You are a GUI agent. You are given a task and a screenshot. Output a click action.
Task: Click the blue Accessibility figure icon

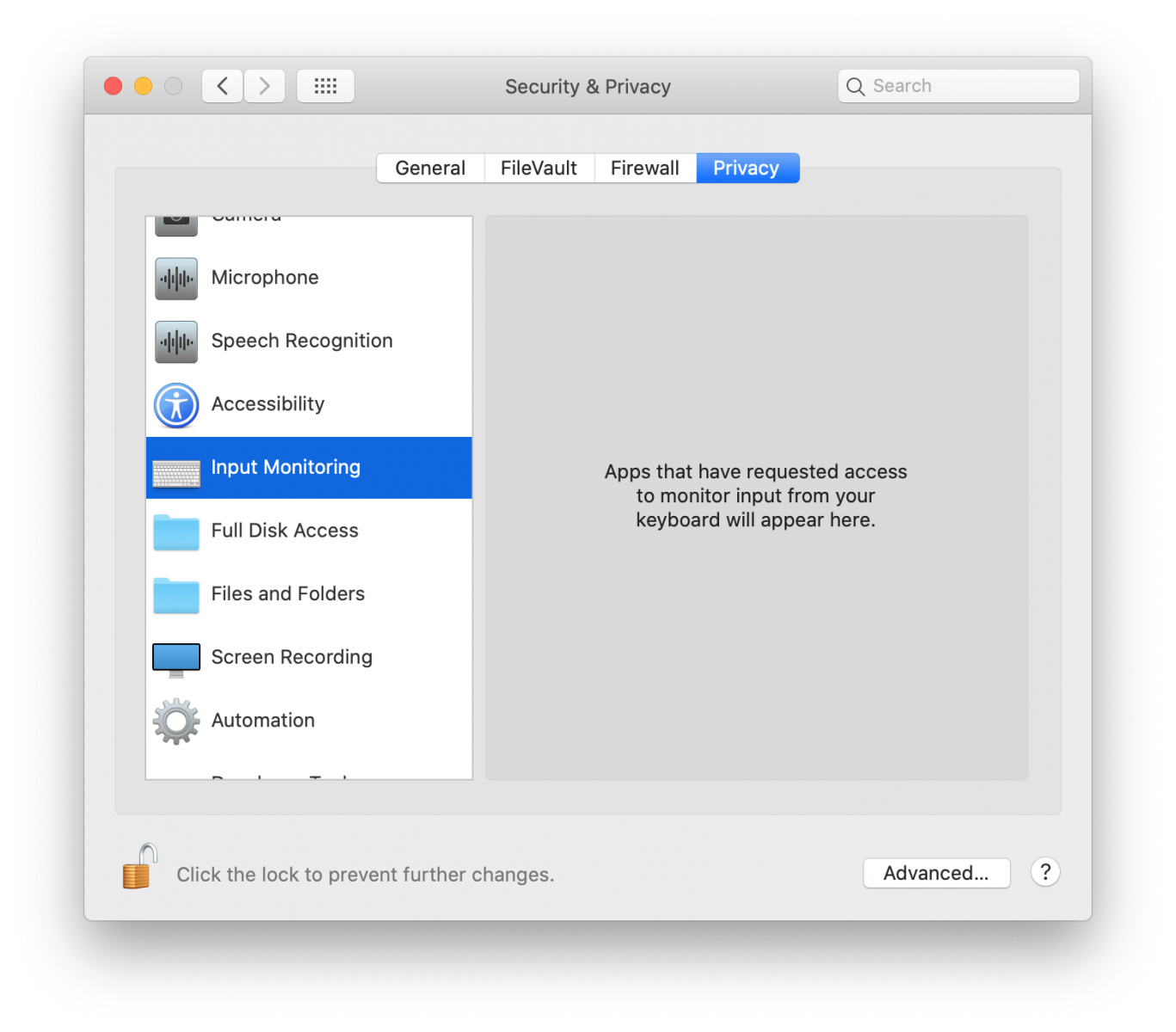[x=176, y=405]
